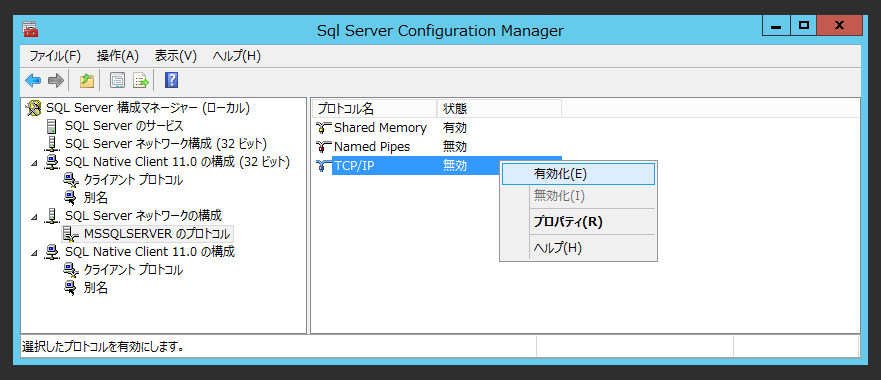Screen dimensions: 881x380
Task: Collapse SQL Server ネットワークの構成 node
Action: click(35, 216)
